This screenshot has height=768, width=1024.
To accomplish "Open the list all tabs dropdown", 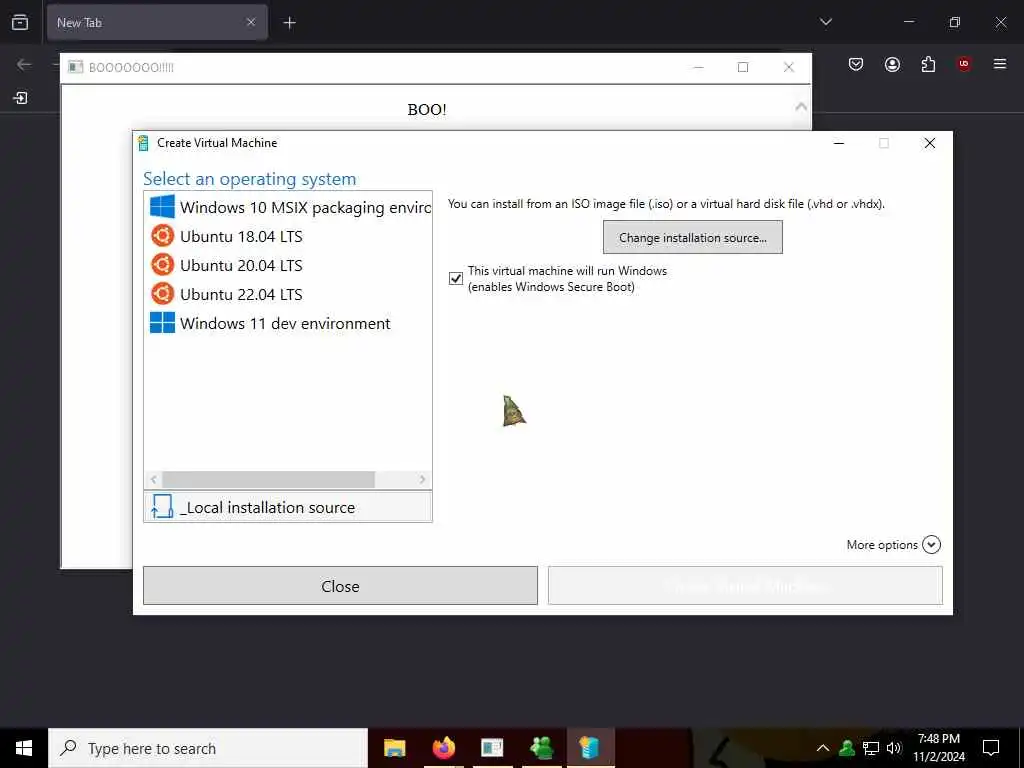I will tap(825, 22).
